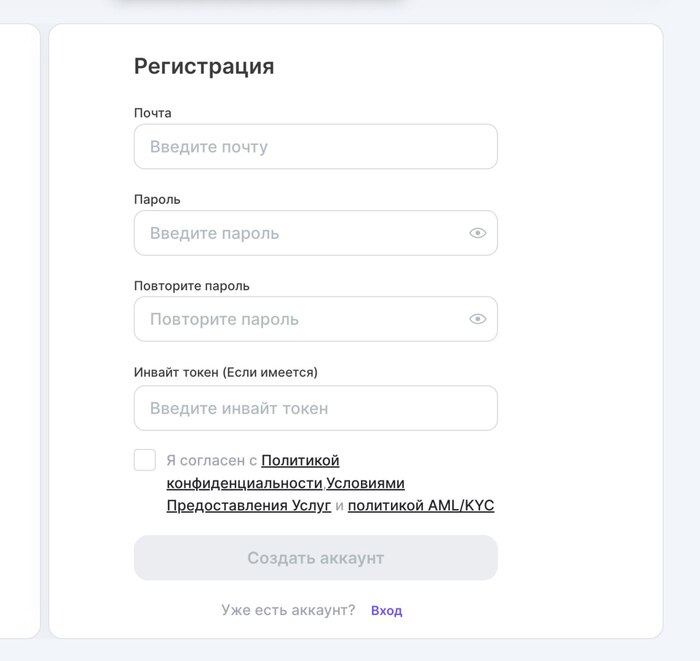This screenshot has width=700, height=661.
Task: Open the 'политикой AML/KYC' link
Action: (421, 506)
